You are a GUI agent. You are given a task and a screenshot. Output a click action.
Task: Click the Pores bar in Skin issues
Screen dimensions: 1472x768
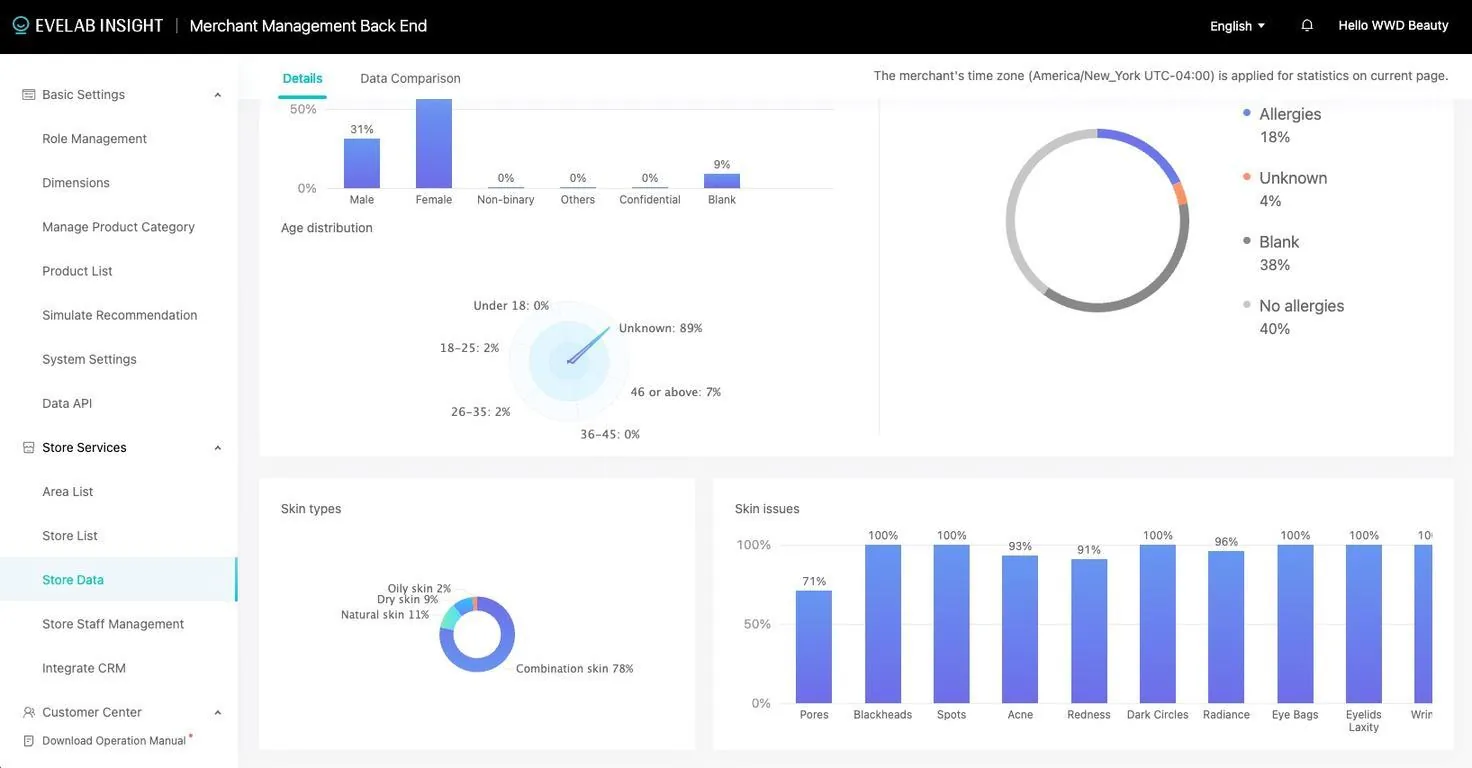pyautogui.click(x=814, y=647)
